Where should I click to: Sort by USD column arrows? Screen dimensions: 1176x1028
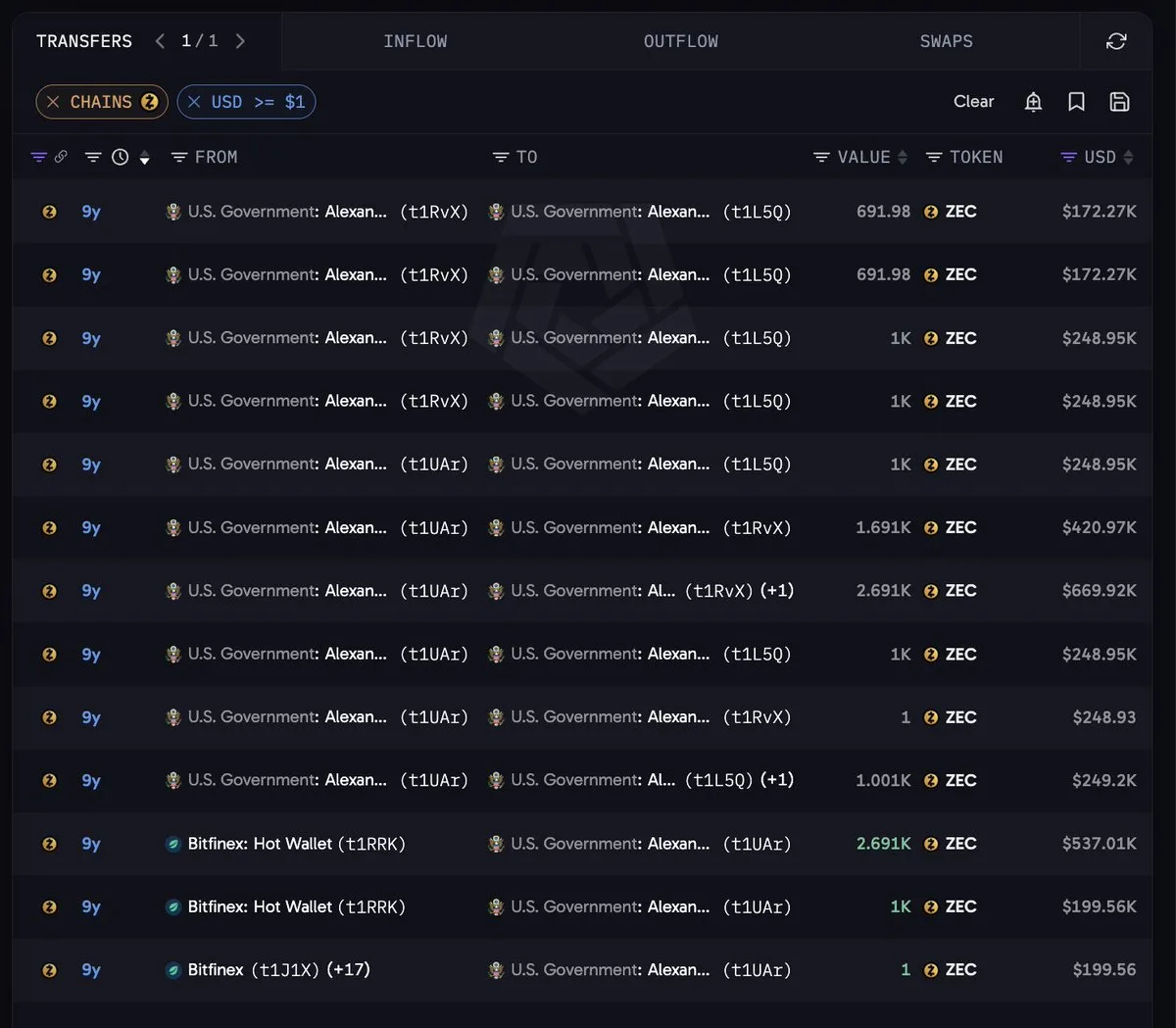point(1128,157)
